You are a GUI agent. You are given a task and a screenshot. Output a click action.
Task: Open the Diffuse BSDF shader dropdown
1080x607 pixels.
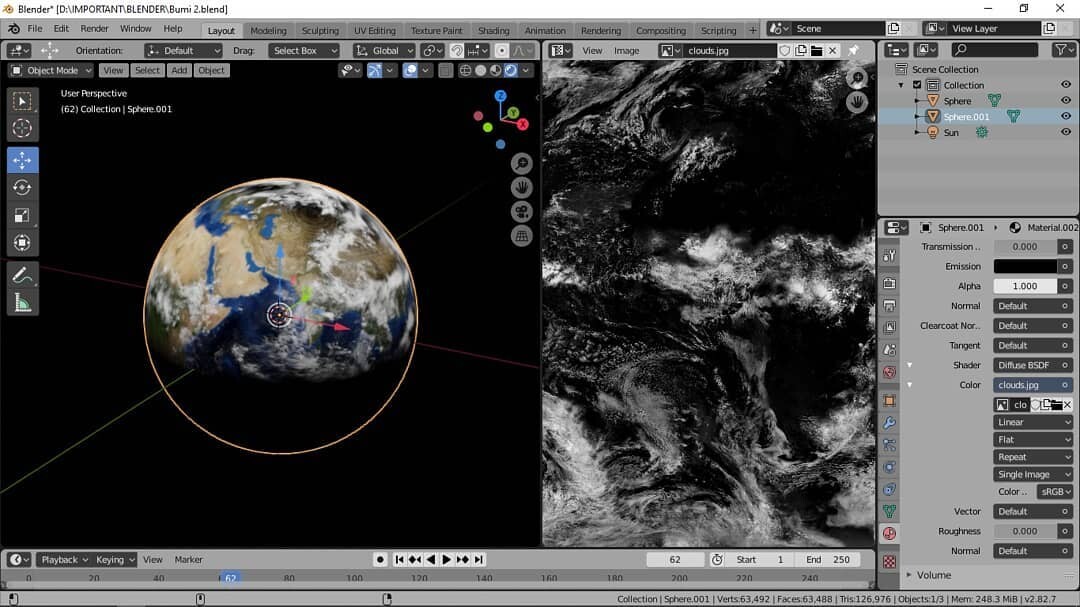click(1033, 365)
